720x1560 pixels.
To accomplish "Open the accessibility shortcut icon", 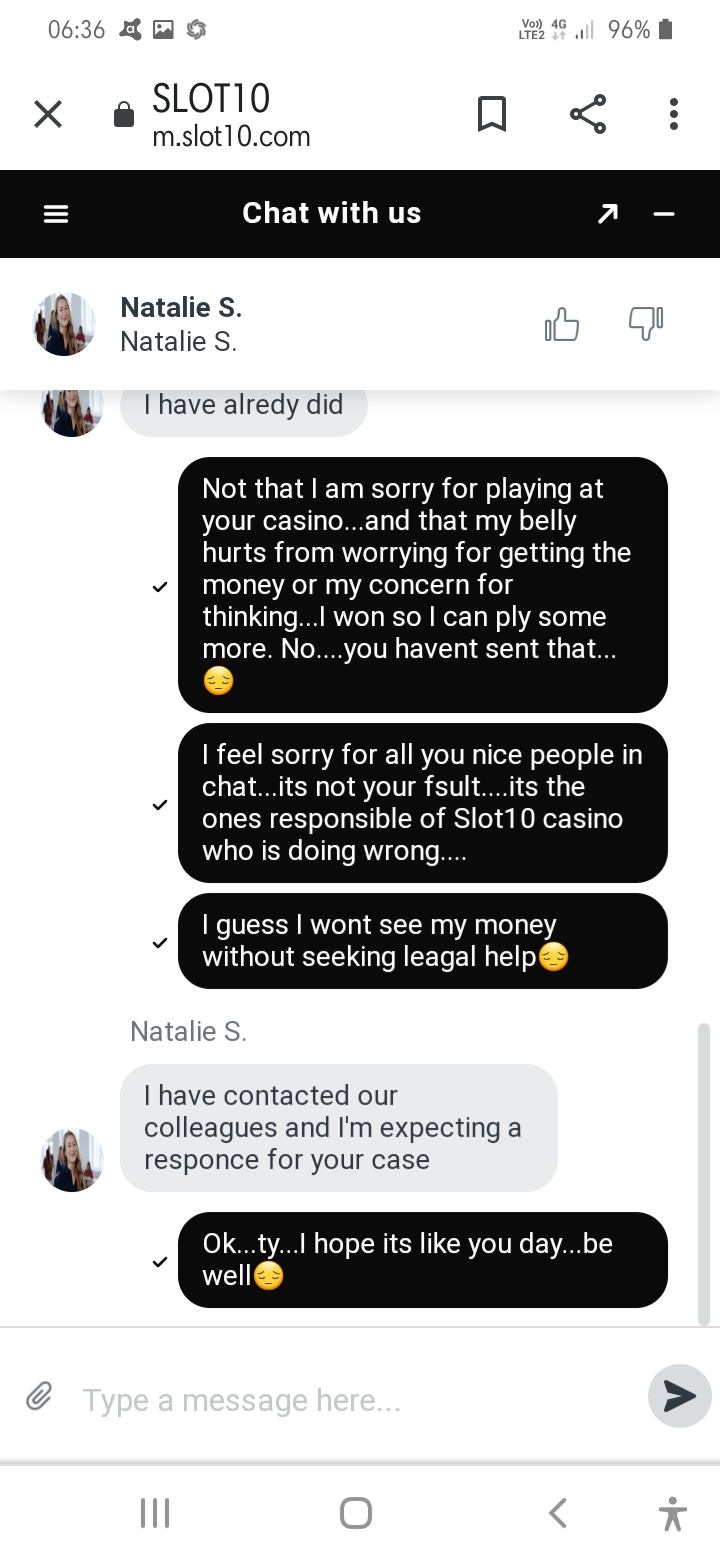I will (673, 1513).
